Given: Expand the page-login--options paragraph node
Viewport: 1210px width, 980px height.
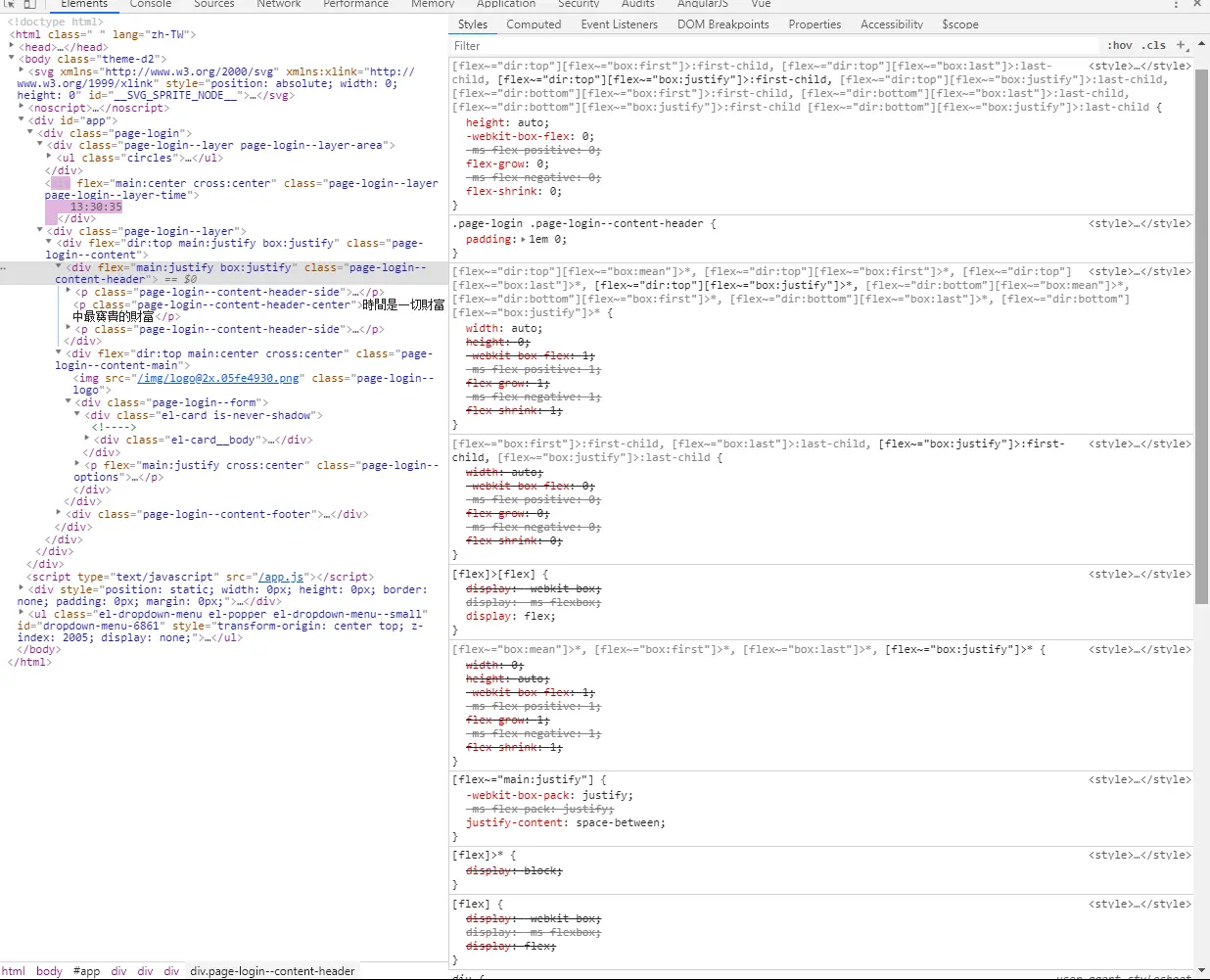Looking at the screenshot, I should click(x=77, y=465).
